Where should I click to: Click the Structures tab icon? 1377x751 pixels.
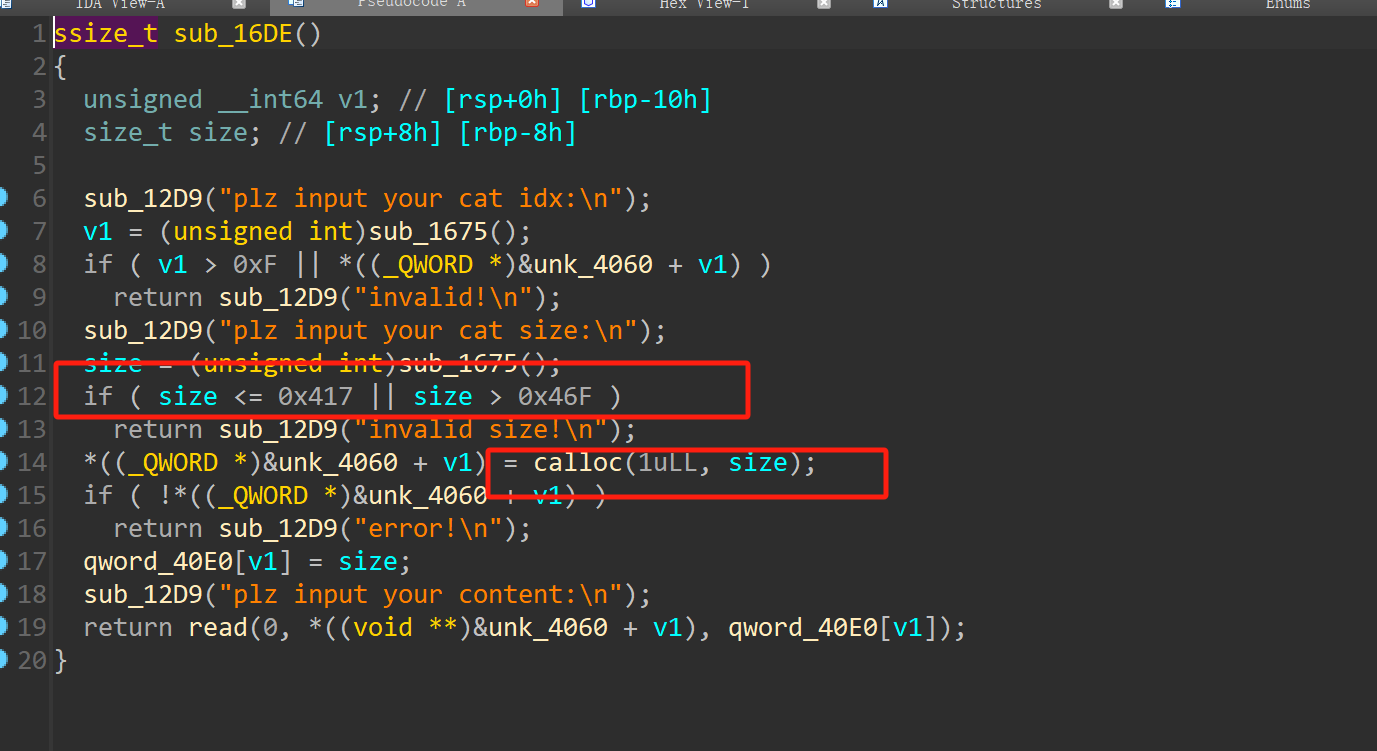pos(880,4)
